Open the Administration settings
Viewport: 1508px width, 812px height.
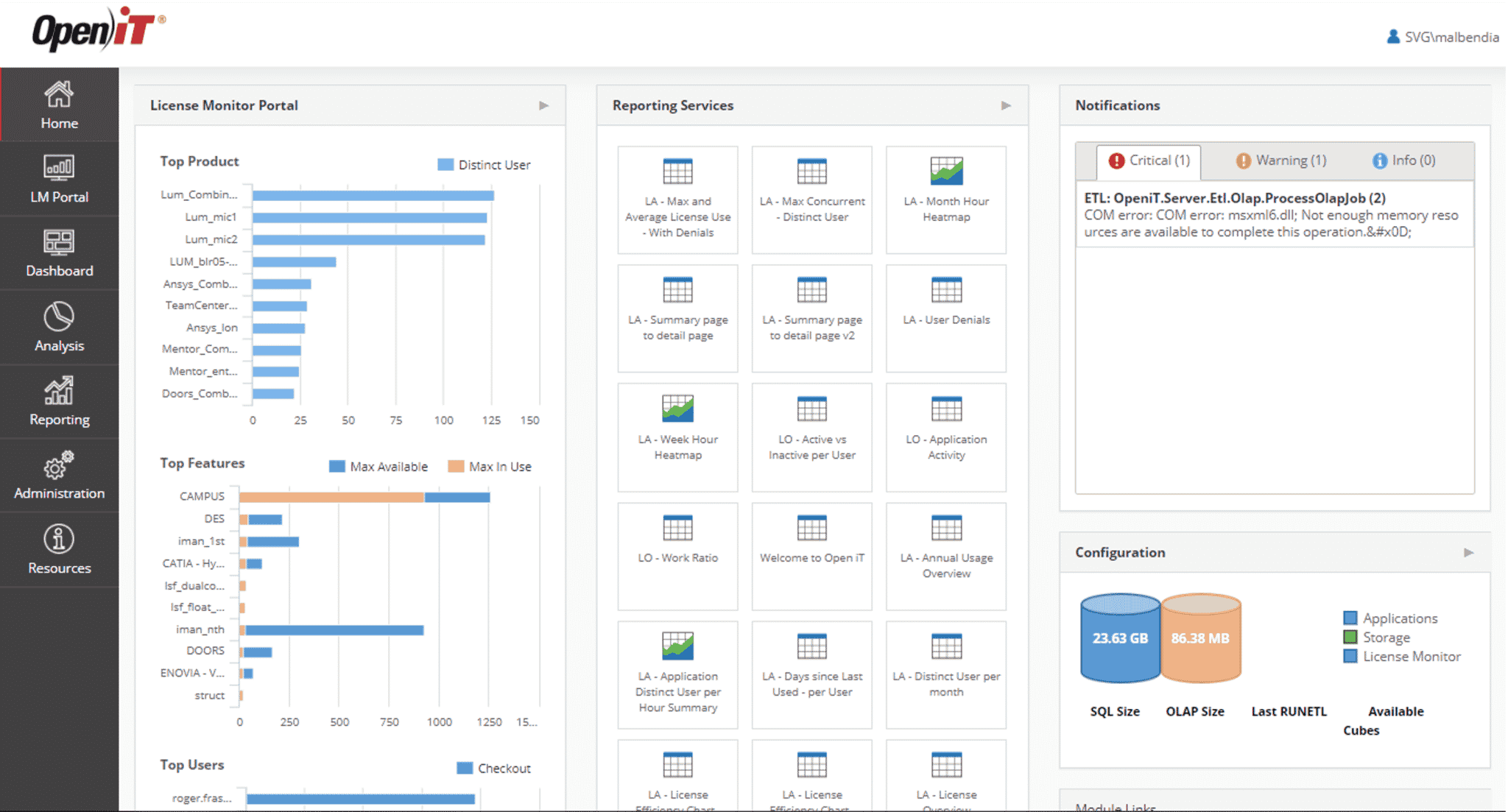coord(59,475)
